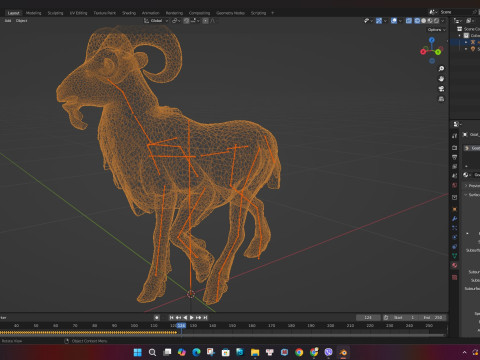
Task: Open the orange Object properties tab
Action: tap(455, 209)
